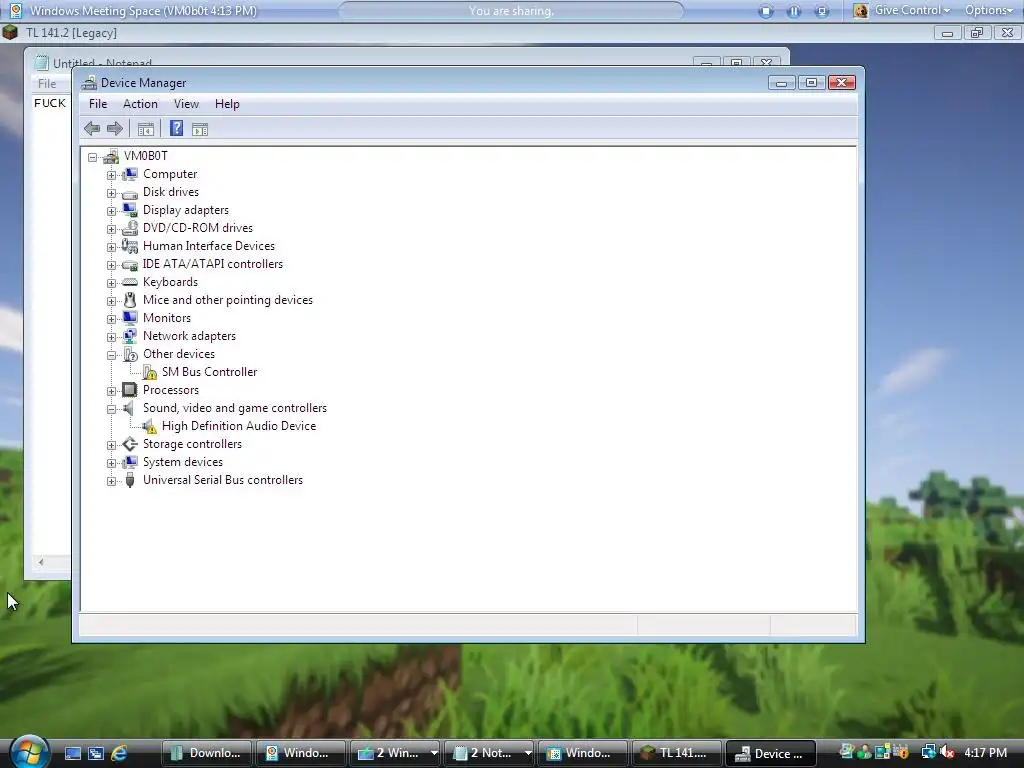The image size is (1024, 768).
Task: Select the VM0B0T computer root icon
Action: (x=111, y=156)
